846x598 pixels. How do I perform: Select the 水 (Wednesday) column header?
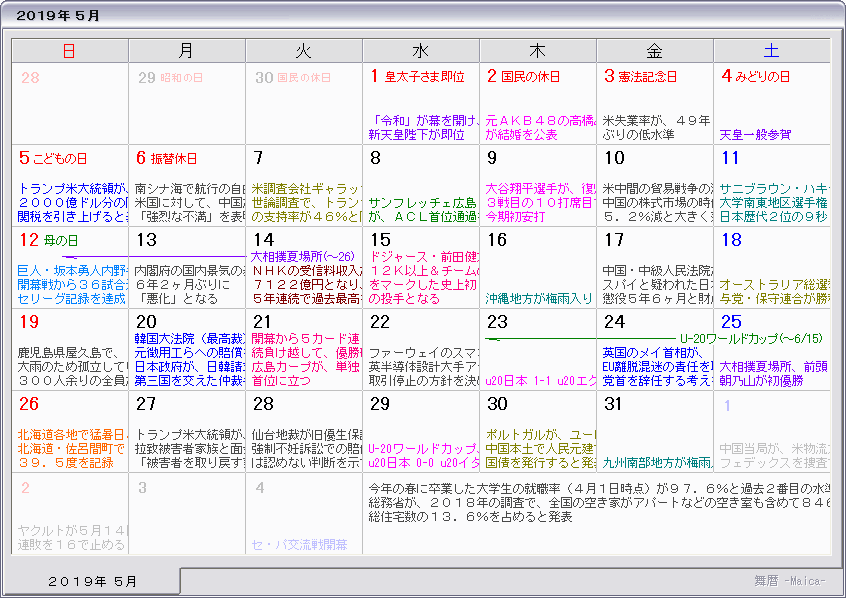coord(420,51)
